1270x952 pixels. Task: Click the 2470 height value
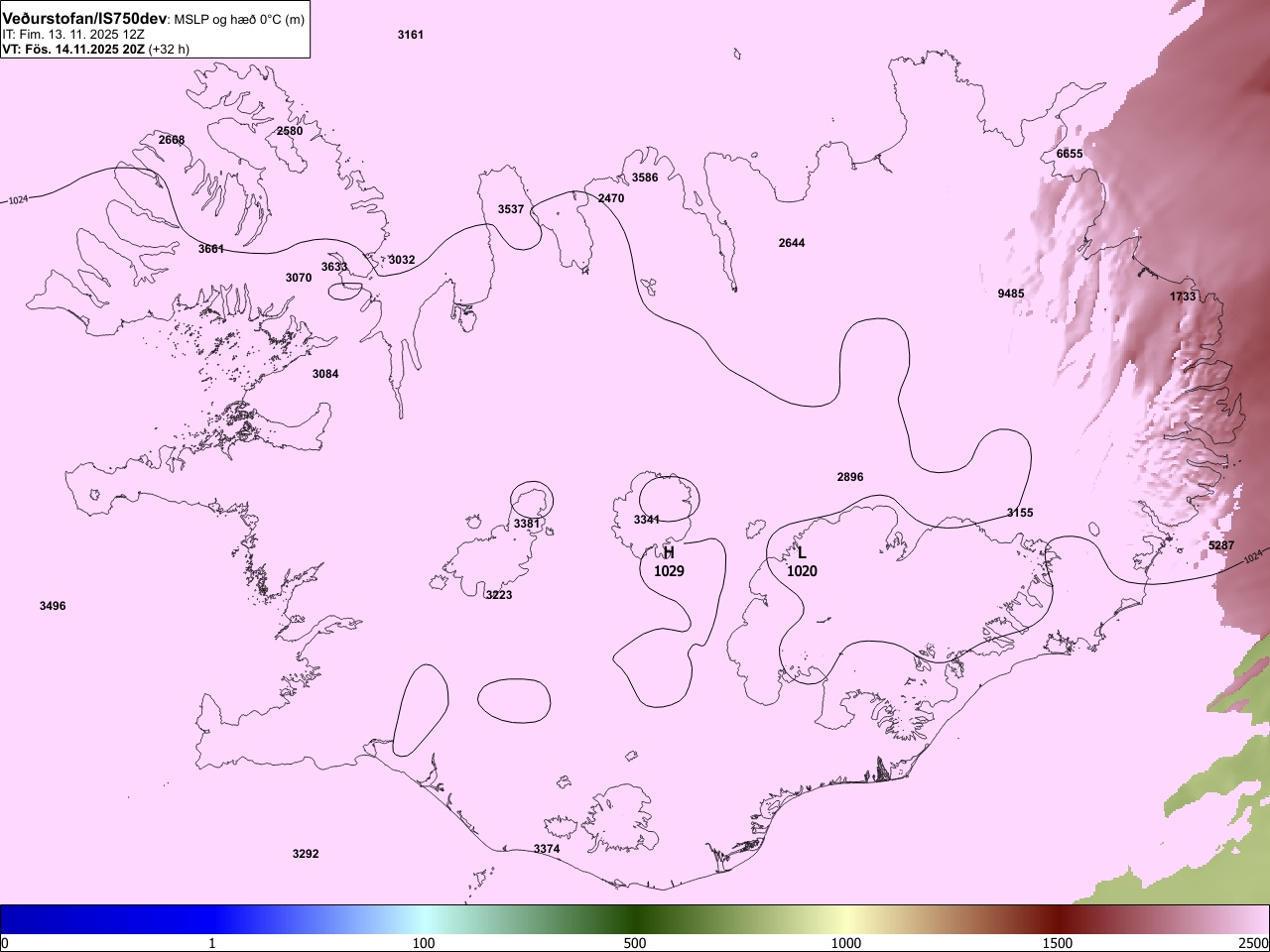click(611, 198)
